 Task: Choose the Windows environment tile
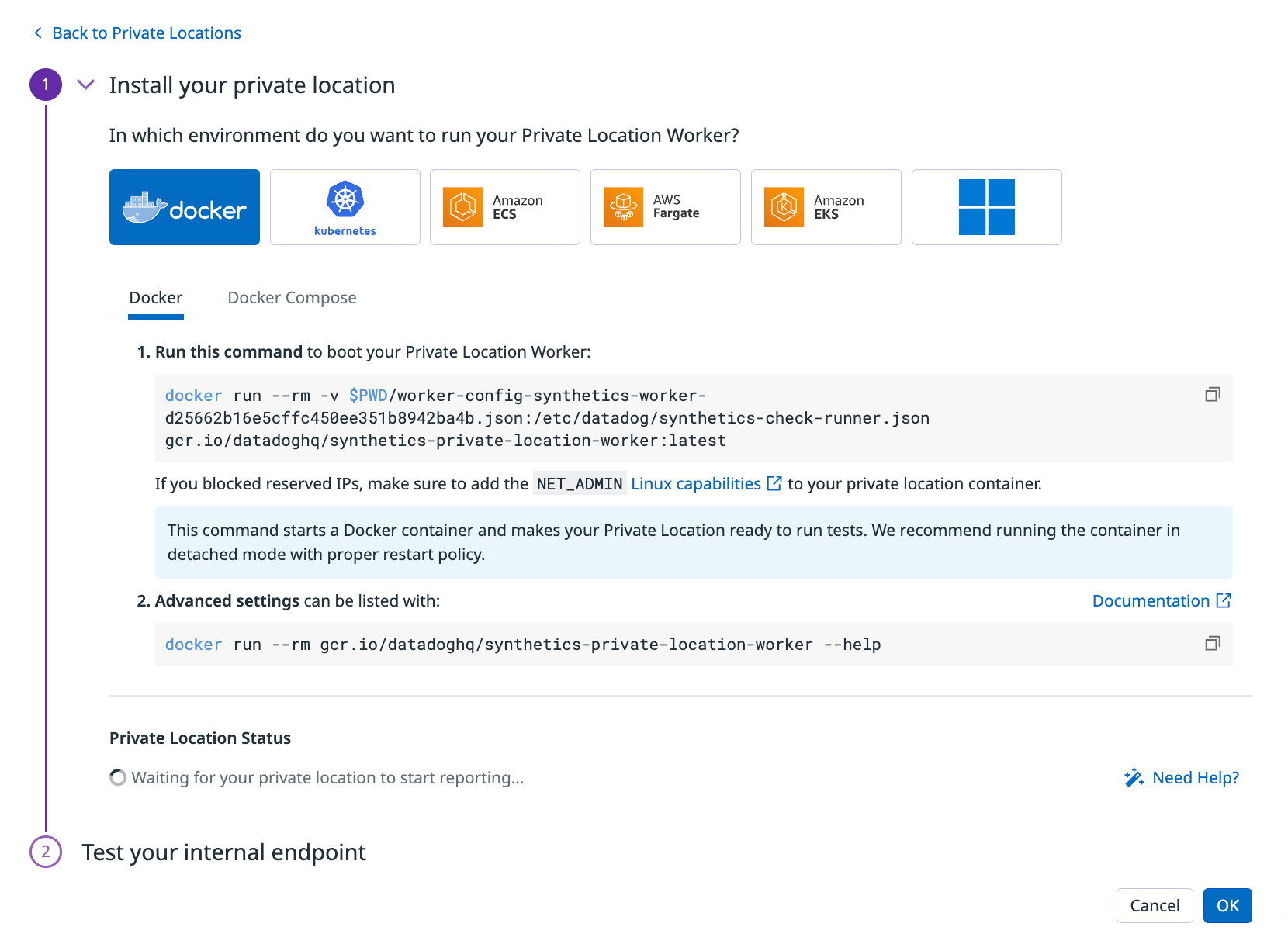(986, 206)
